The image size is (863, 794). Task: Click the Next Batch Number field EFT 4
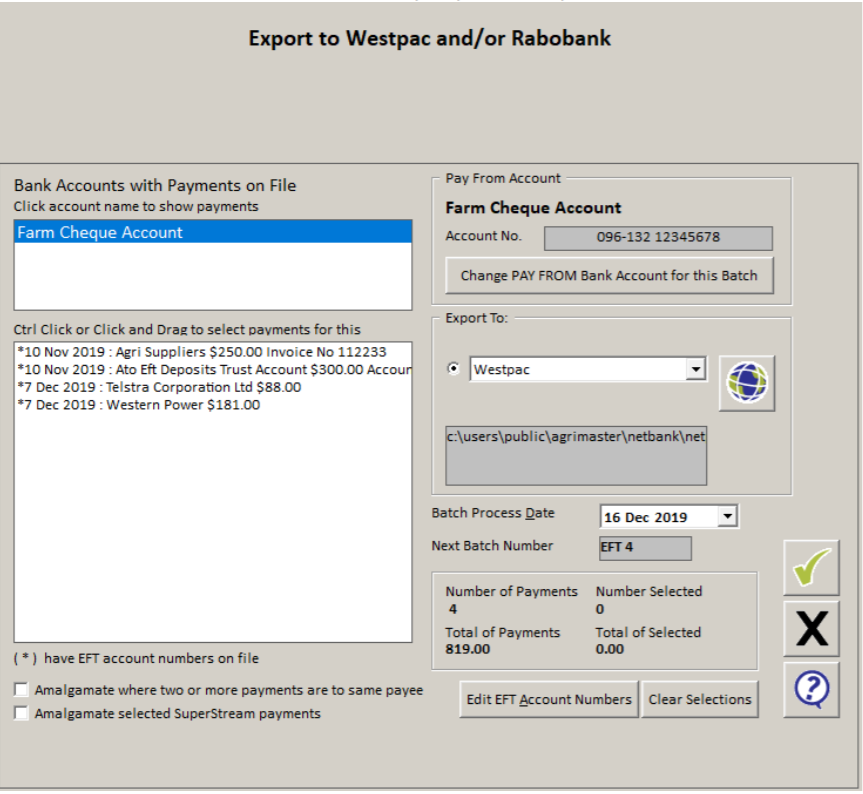[x=645, y=548]
